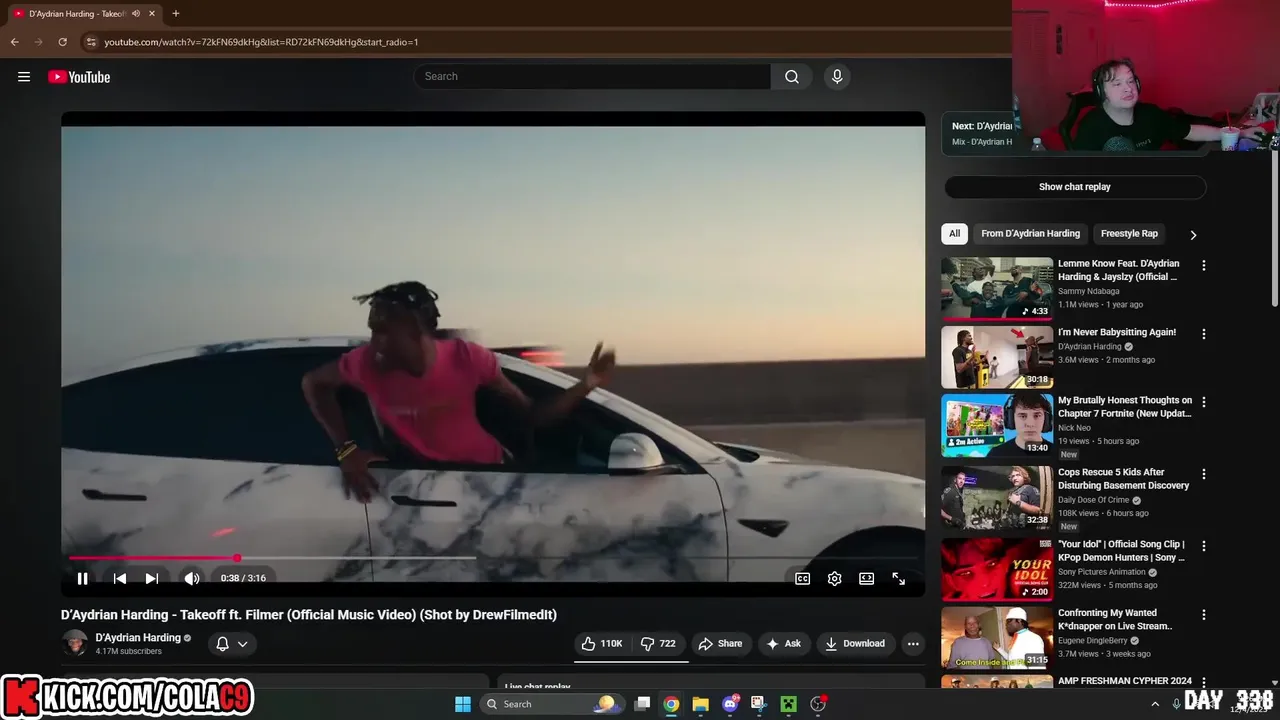Open Task View on taskbar
Image resolution: width=1280 pixels, height=720 pixels.
643,704
